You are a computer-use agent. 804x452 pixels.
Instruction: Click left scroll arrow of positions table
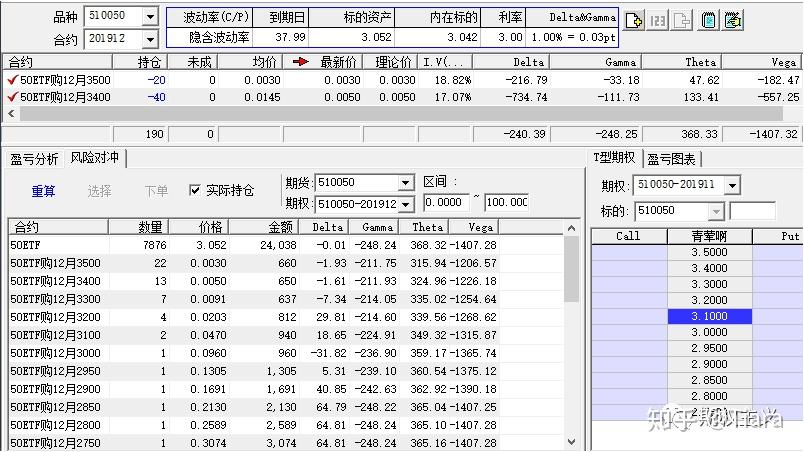coord(11,114)
